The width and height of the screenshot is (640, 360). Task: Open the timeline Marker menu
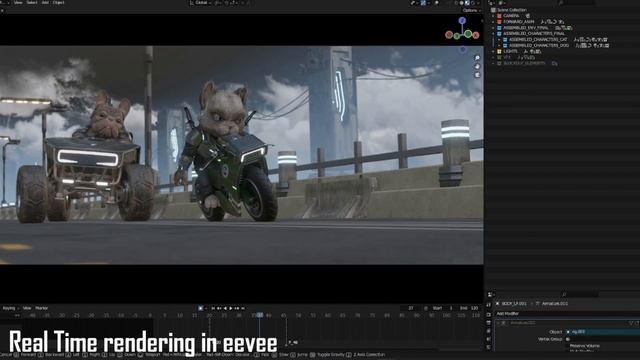click(42, 308)
